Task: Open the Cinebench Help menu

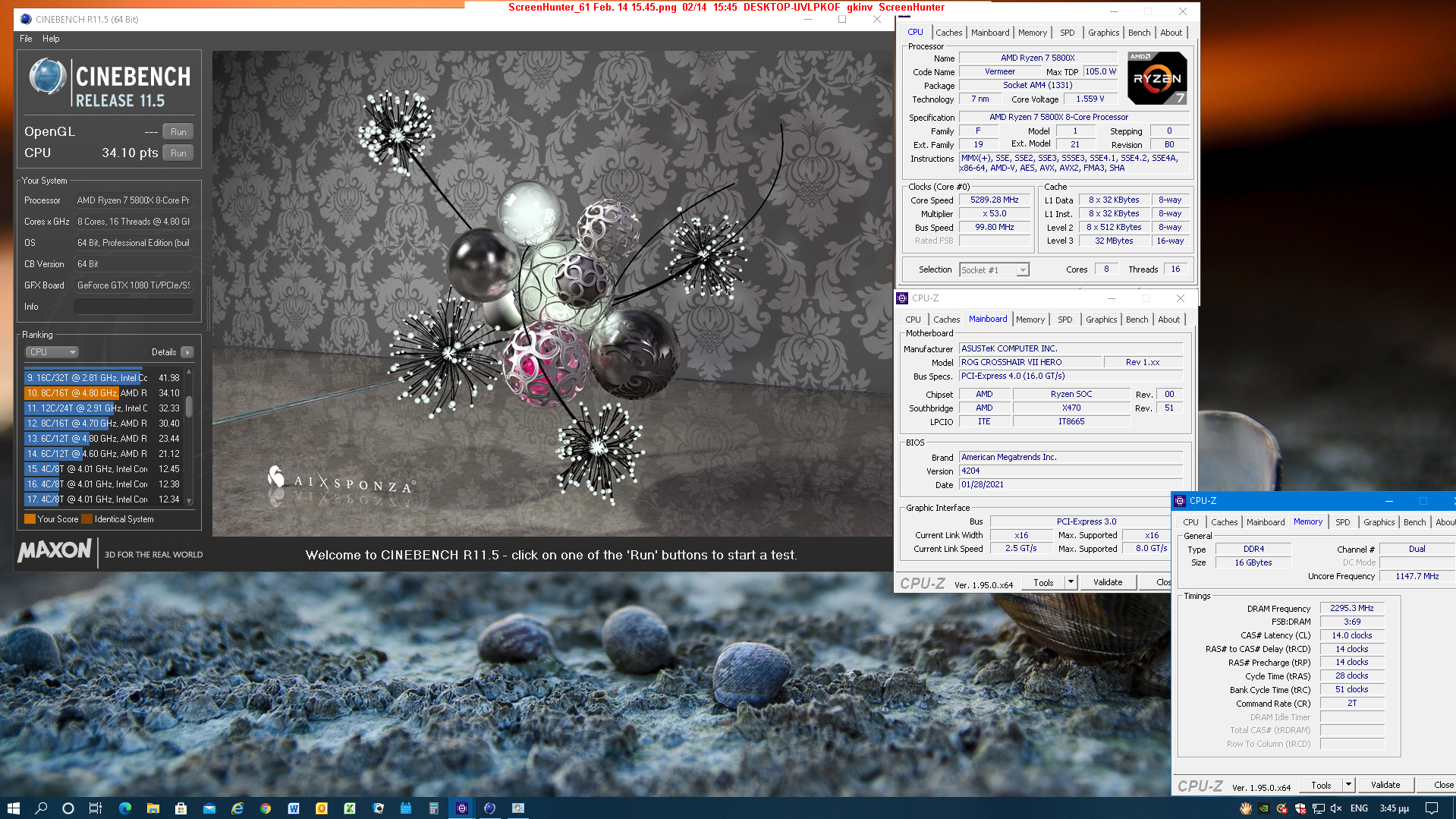Action: tap(51, 39)
